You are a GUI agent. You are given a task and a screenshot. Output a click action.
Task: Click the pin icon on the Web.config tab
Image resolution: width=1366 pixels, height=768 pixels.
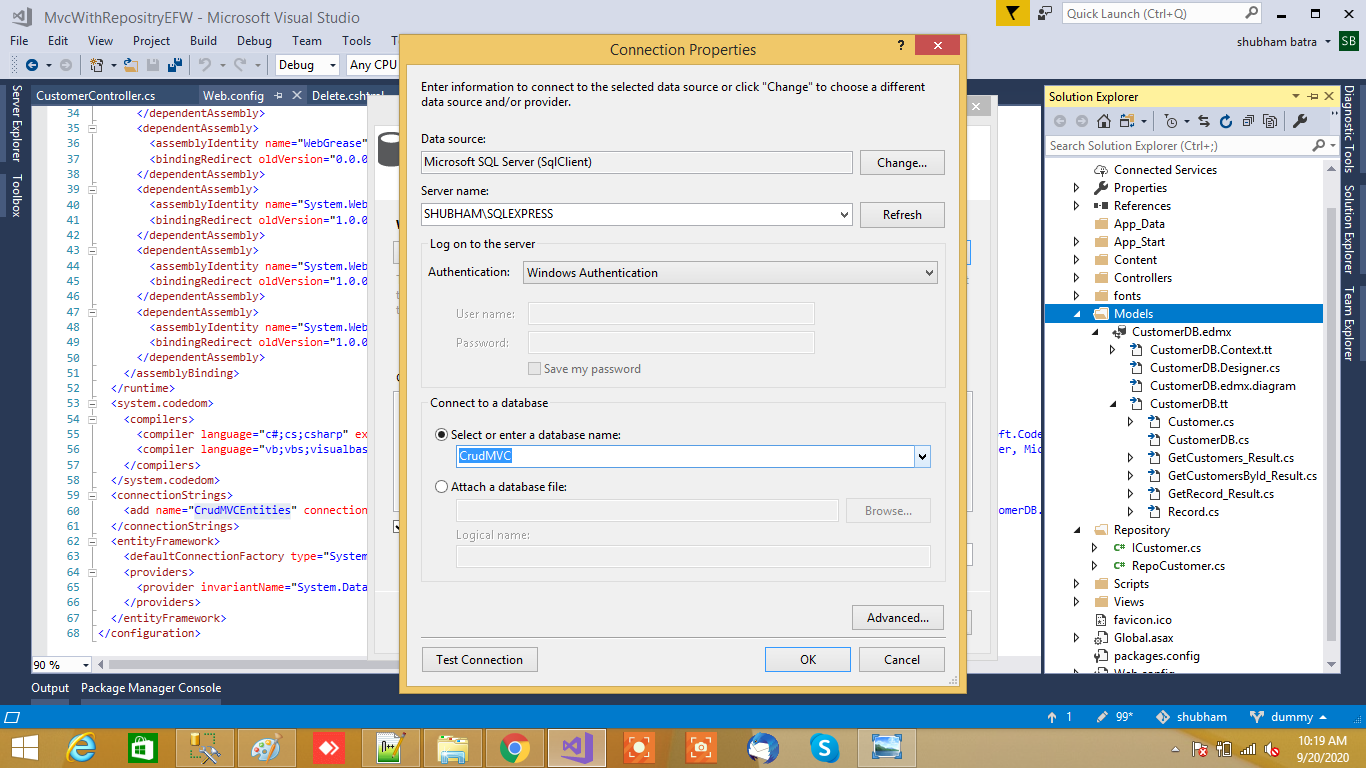coord(277,96)
